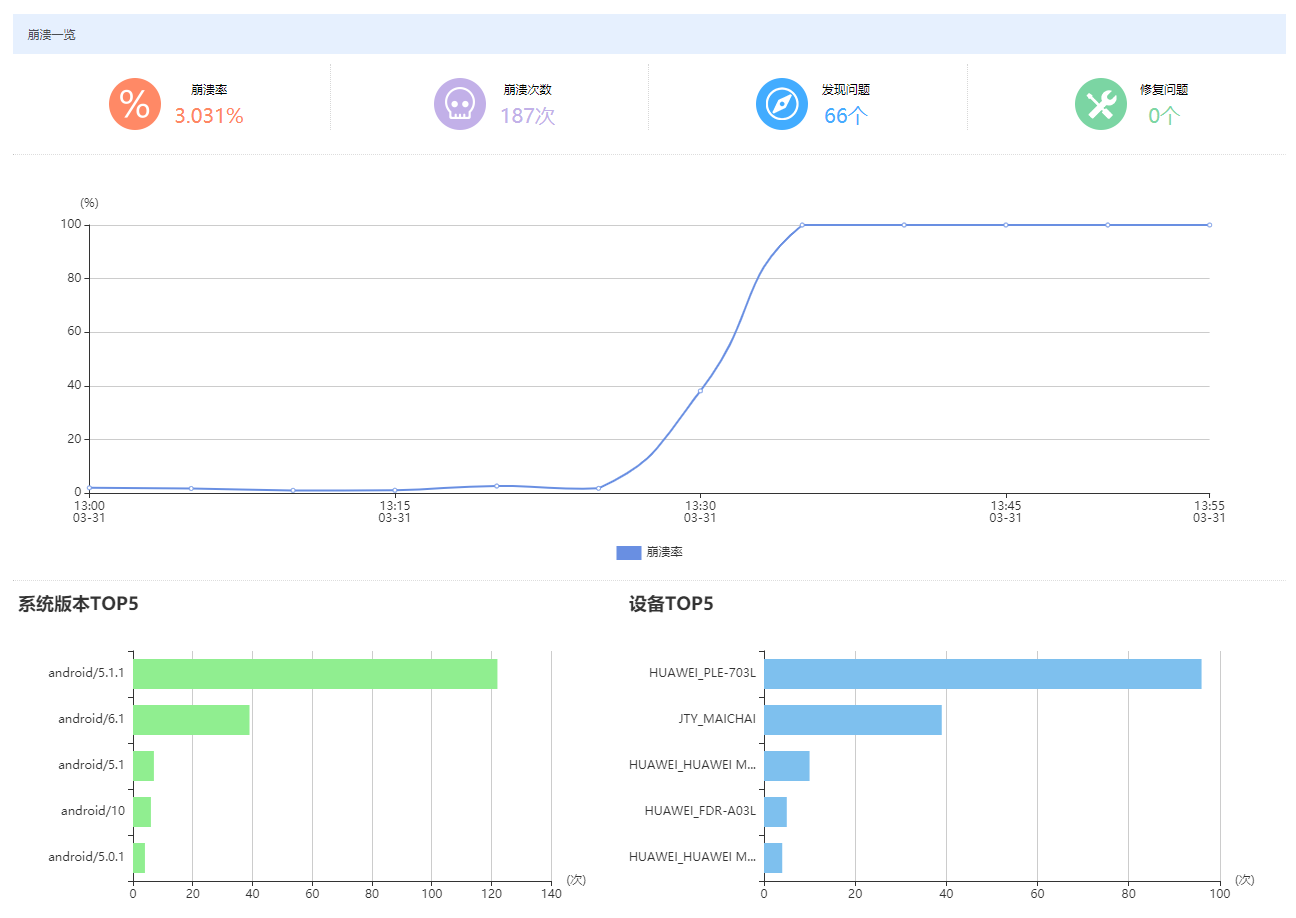Click the android/10 green bar
This screenshot has width=1296, height=918.
(x=142, y=812)
